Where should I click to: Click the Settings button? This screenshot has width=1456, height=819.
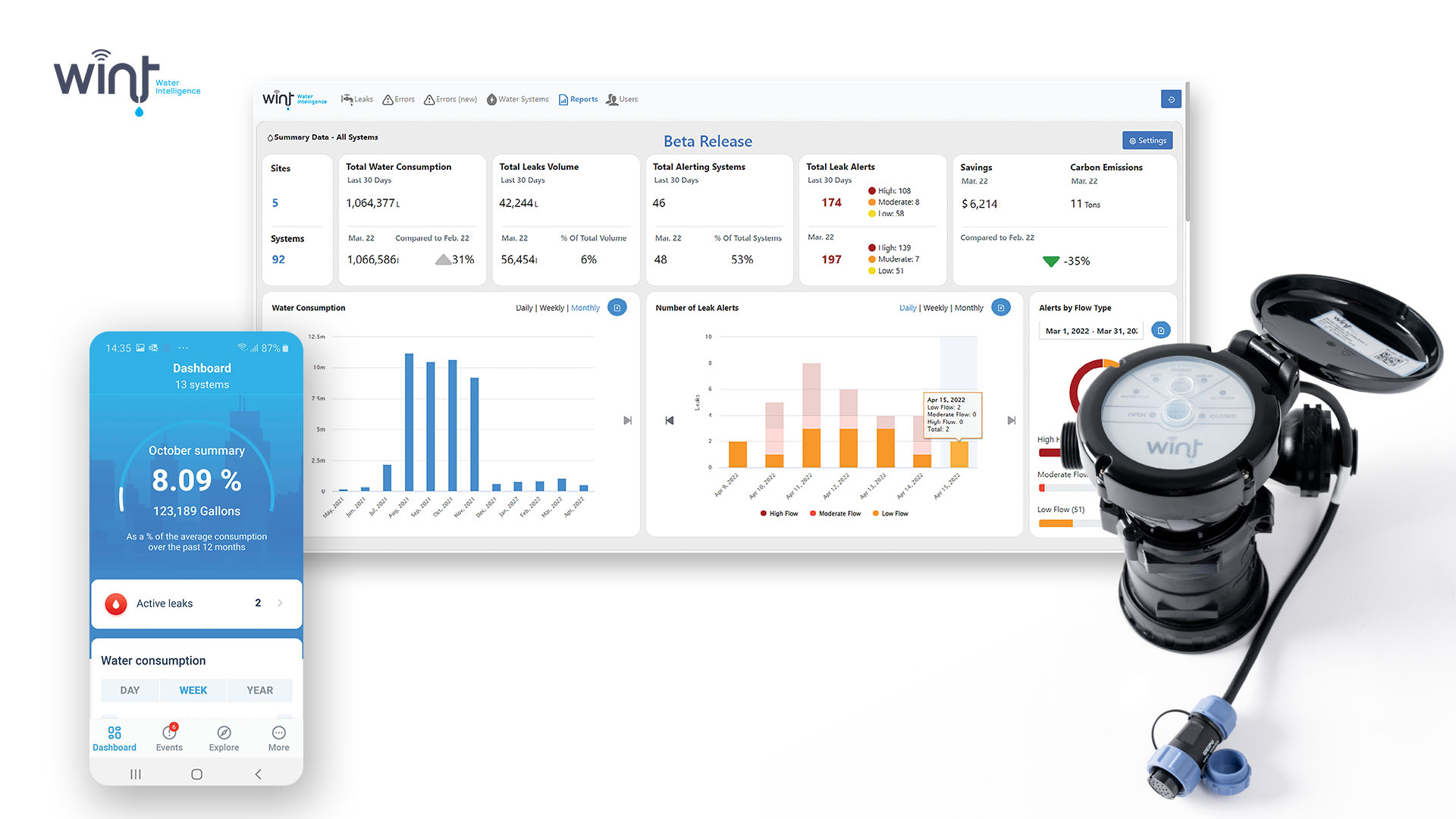tap(1147, 140)
